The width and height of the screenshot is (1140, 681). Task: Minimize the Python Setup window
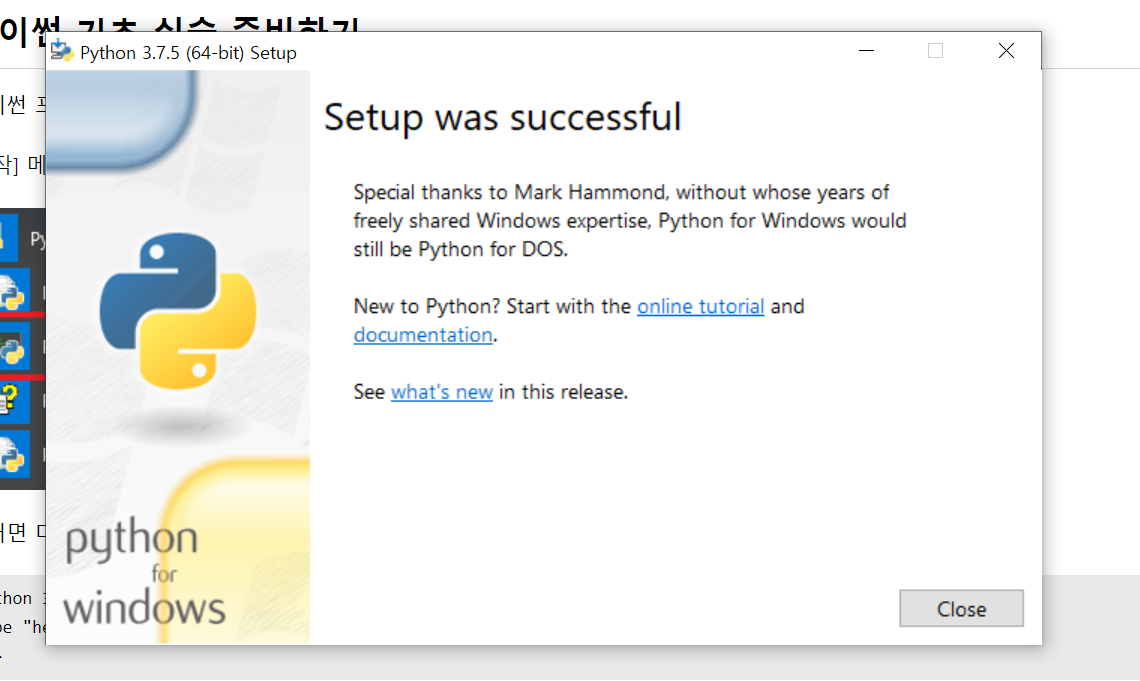click(x=866, y=51)
